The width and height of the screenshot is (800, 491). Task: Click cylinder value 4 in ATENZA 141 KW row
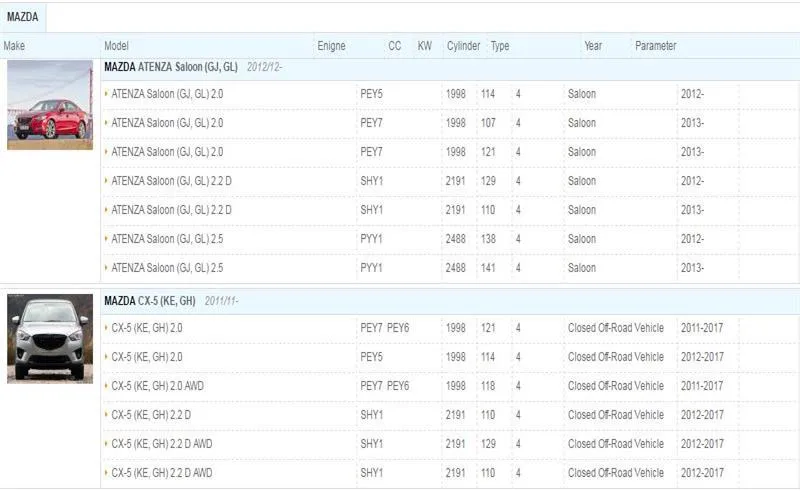coord(518,268)
